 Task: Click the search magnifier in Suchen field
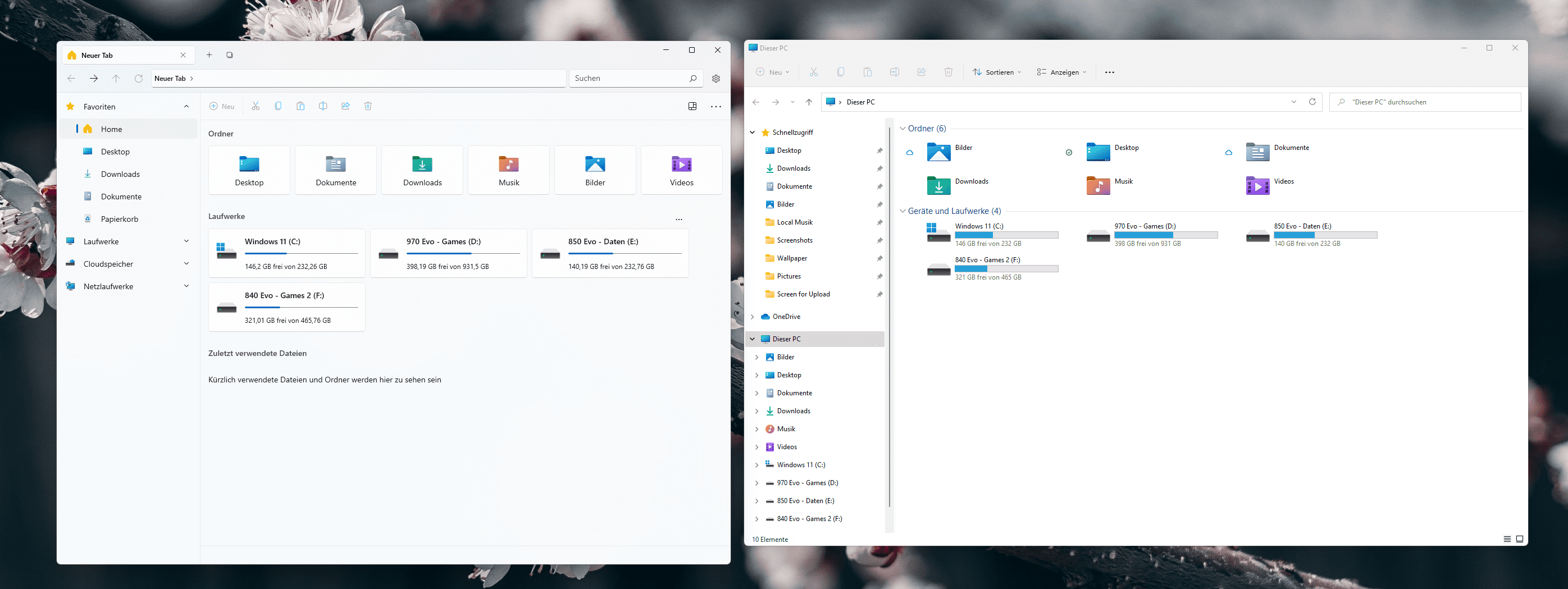(x=692, y=79)
